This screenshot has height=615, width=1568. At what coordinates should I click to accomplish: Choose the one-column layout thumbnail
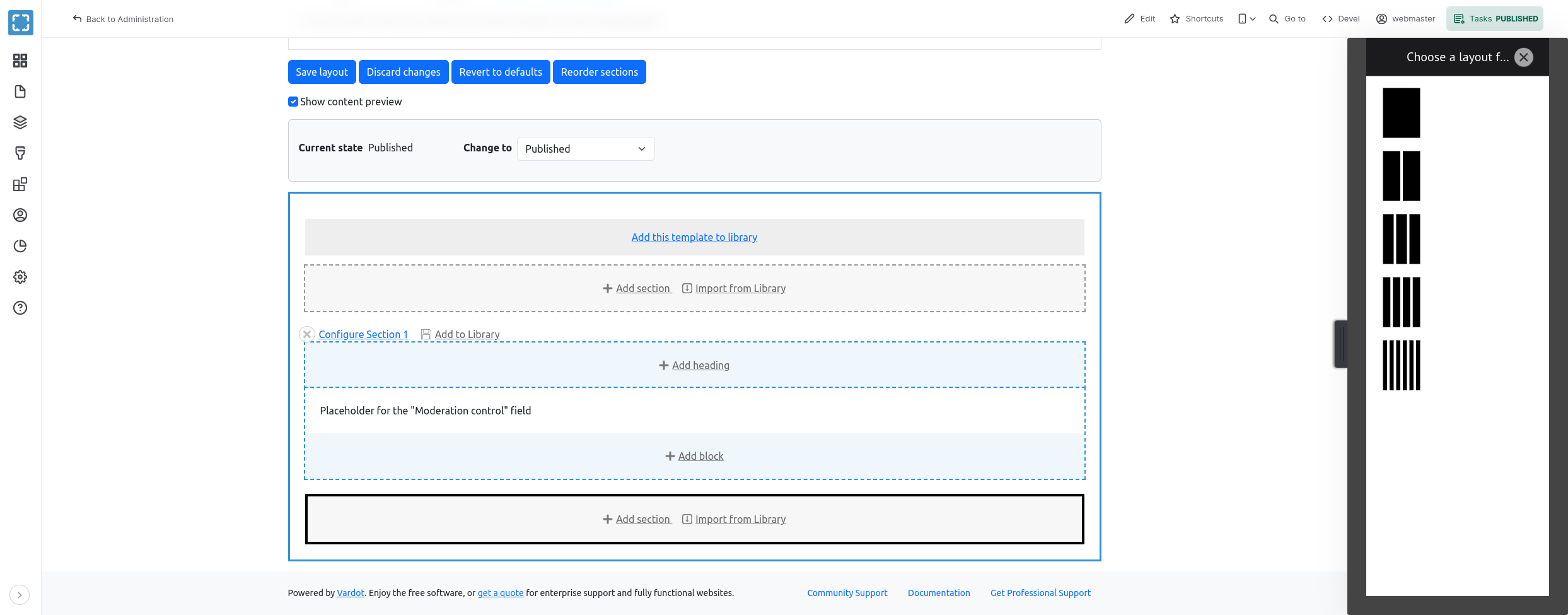pyautogui.click(x=1402, y=113)
